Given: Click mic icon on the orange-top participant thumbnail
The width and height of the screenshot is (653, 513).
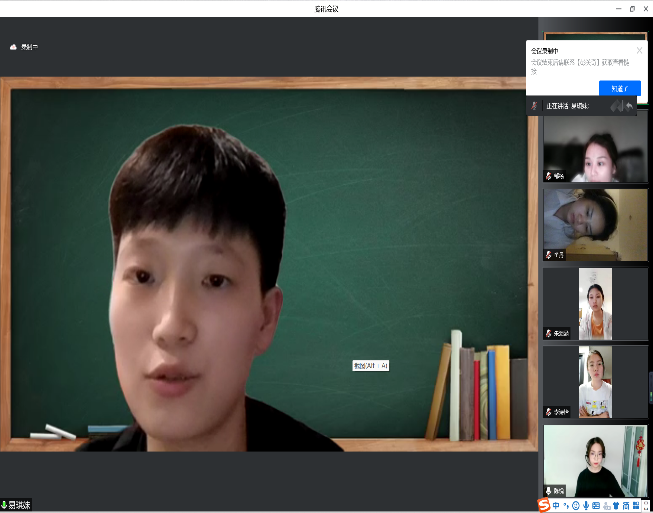Looking at the screenshot, I should 549,333.
